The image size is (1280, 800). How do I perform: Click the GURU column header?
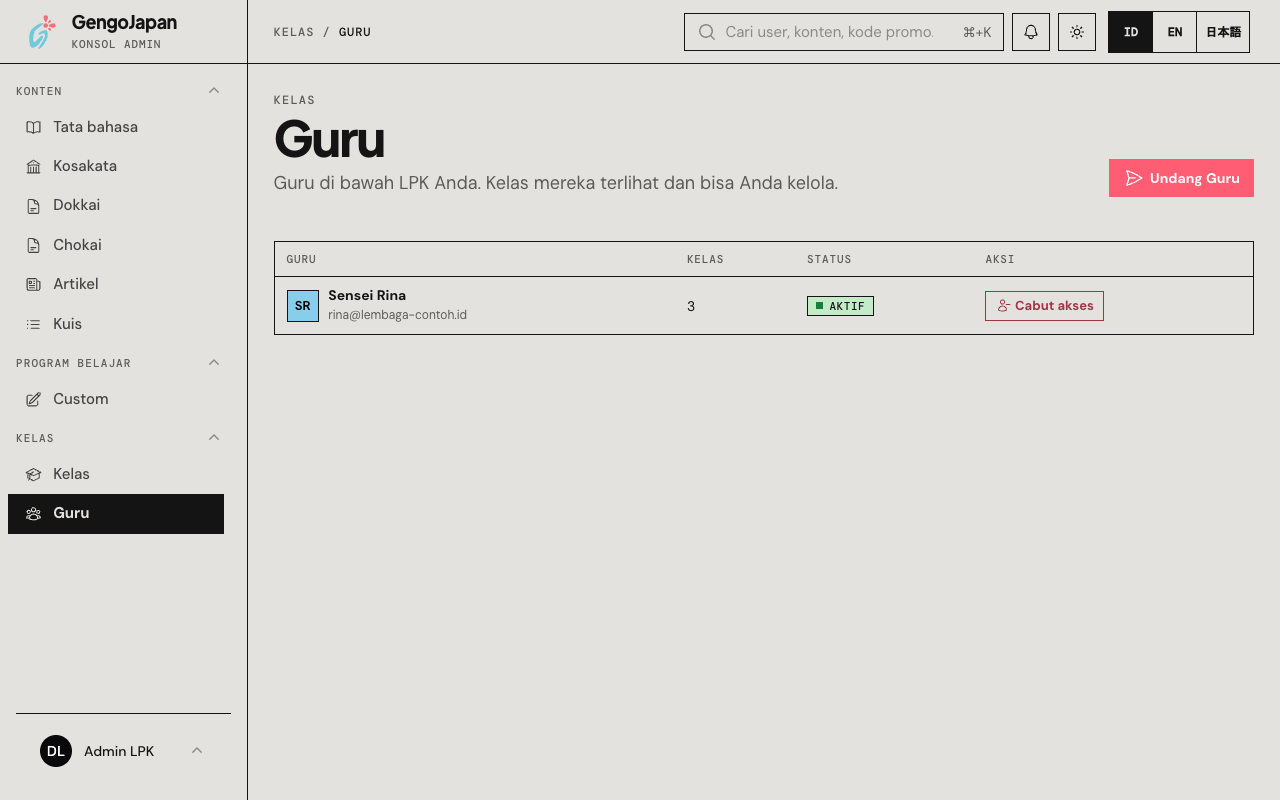coord(301,259)
